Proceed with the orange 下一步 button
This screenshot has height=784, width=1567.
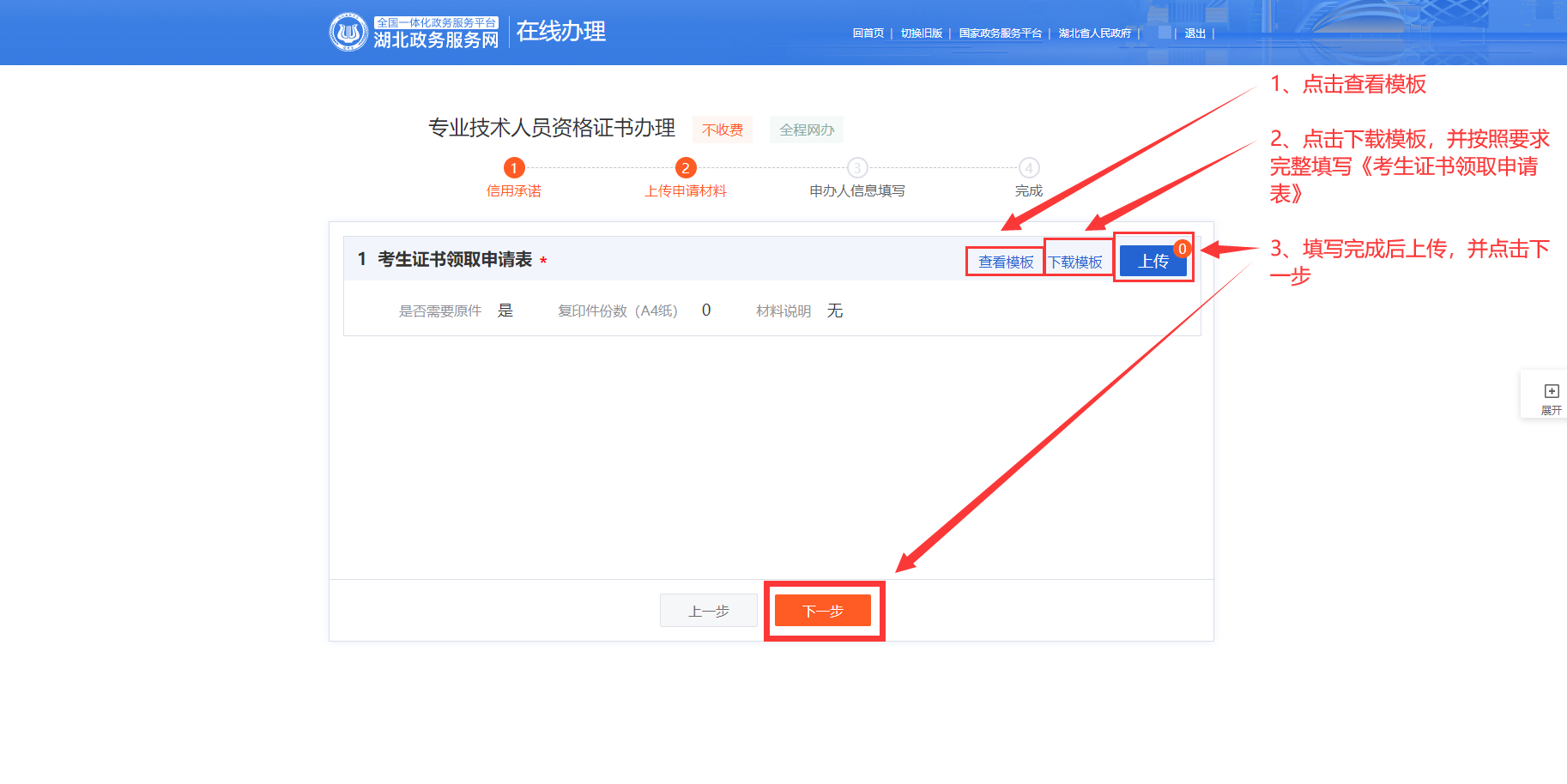pyautogui.click(x=822, y=611)
